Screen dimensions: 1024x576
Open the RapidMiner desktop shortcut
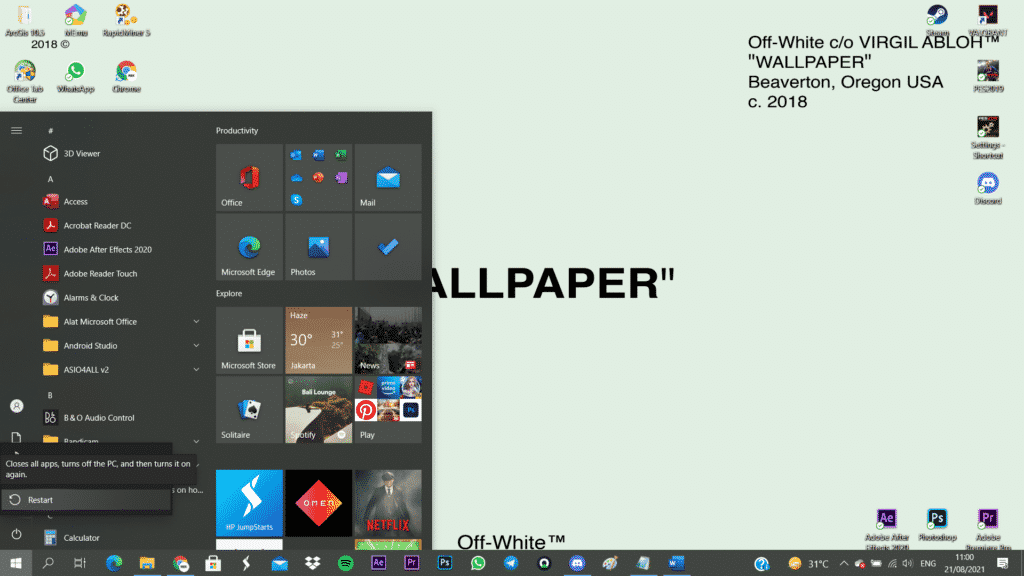click(x=126, y=20)
